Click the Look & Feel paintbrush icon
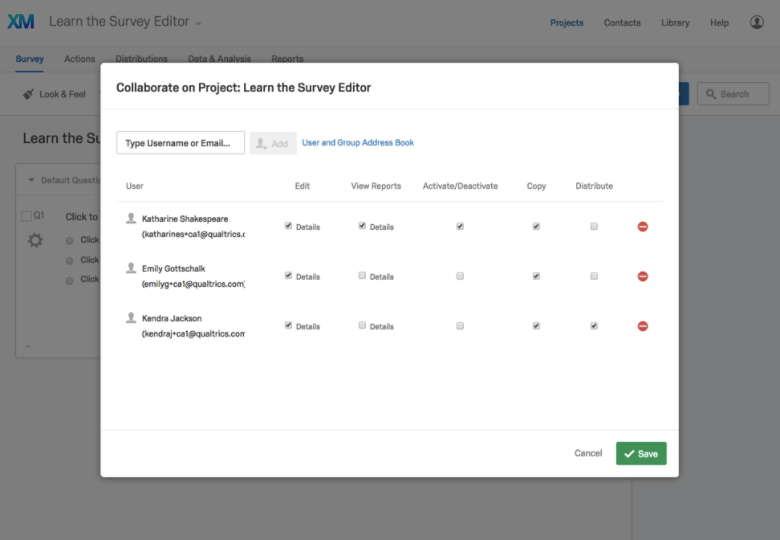 point(28,94)
